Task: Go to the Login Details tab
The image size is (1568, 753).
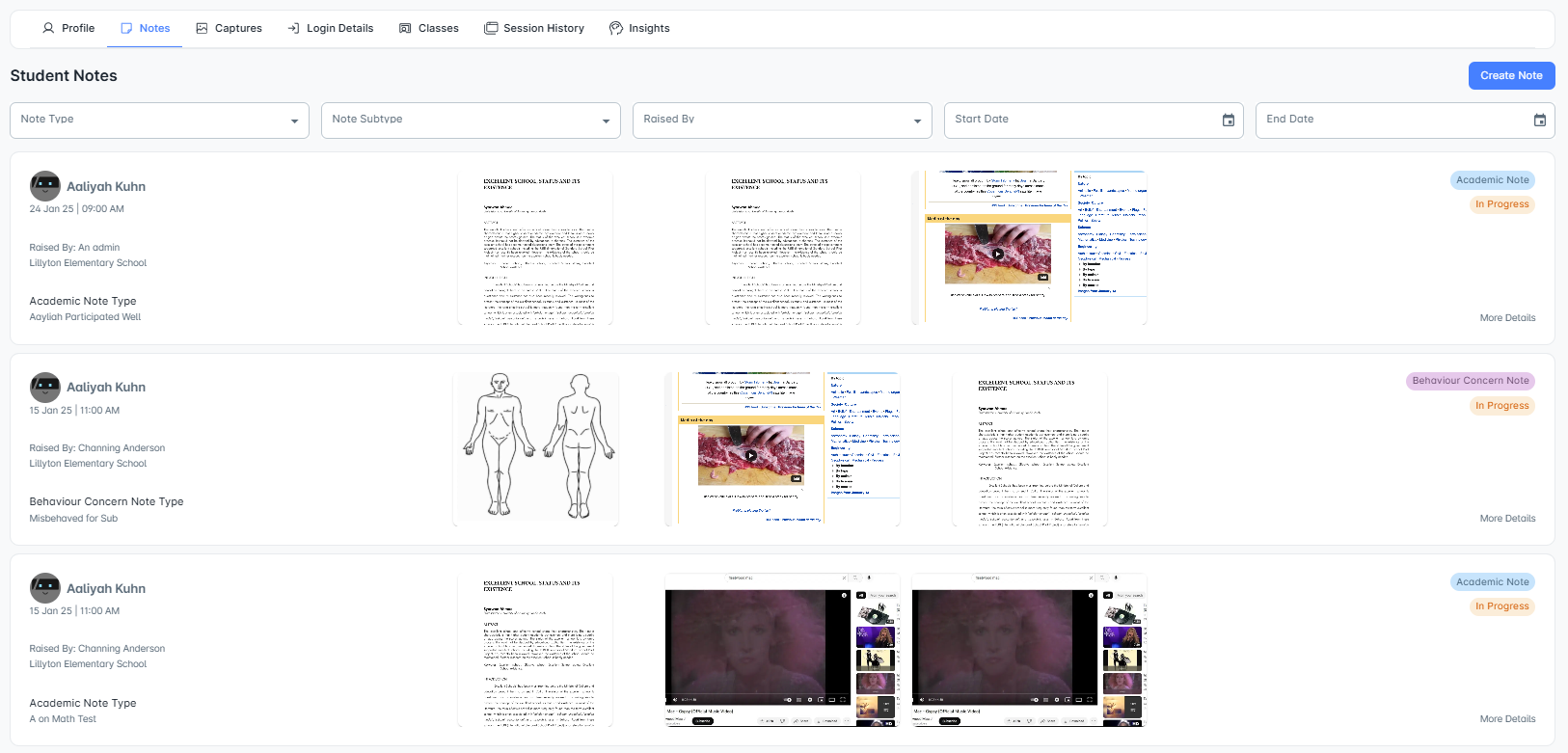Action: [x=330, y=28]
